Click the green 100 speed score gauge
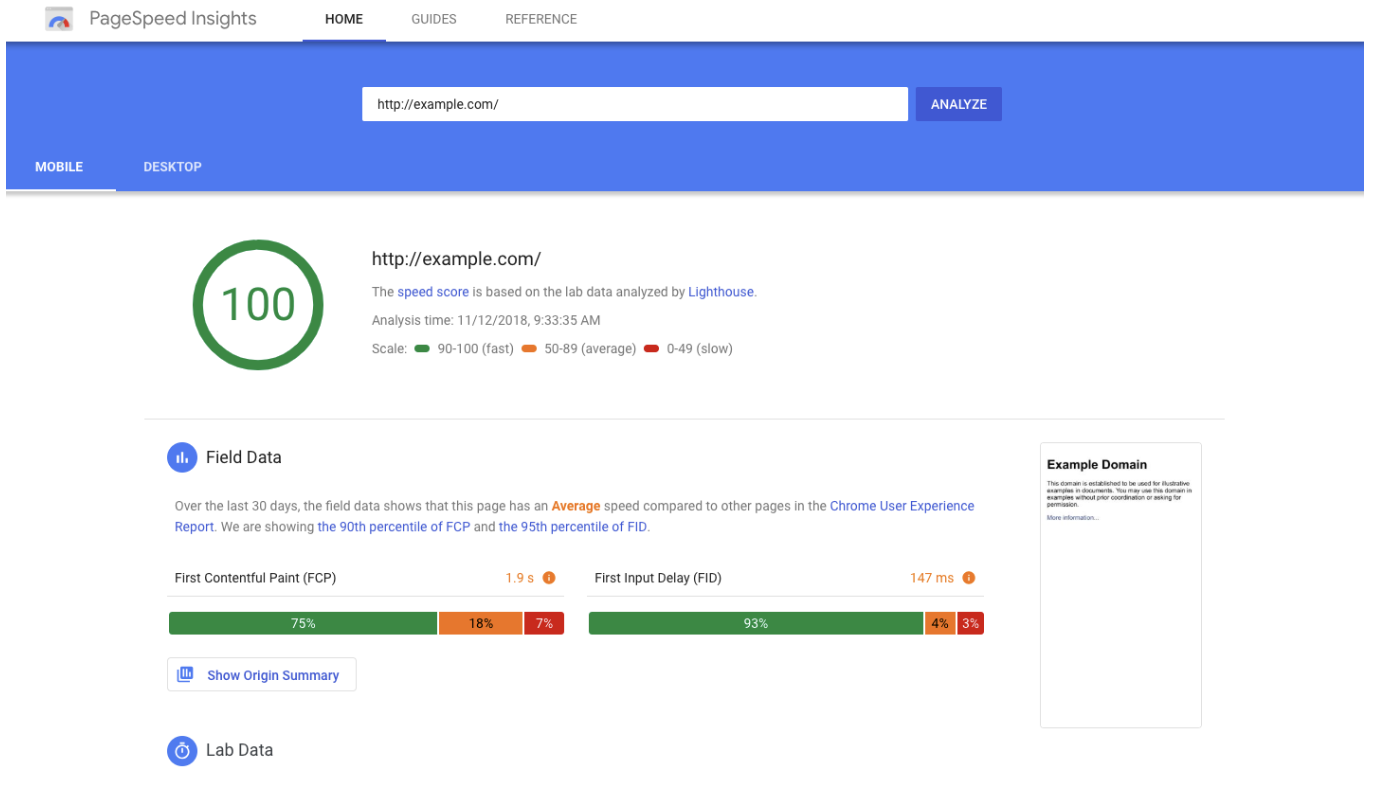Viewport: 1376px width, 792px height. [257, 304]
